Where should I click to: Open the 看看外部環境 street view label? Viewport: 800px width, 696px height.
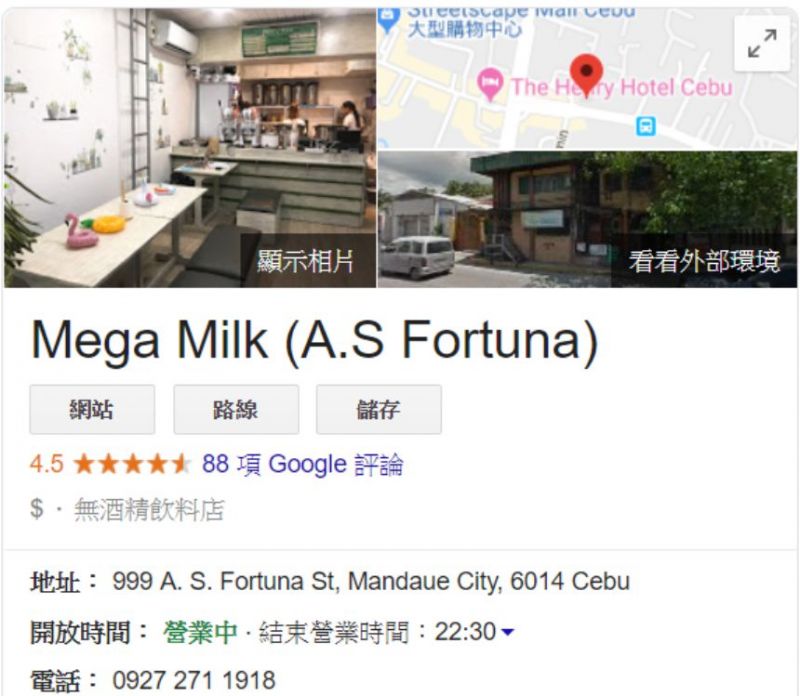tap(704, 261)
